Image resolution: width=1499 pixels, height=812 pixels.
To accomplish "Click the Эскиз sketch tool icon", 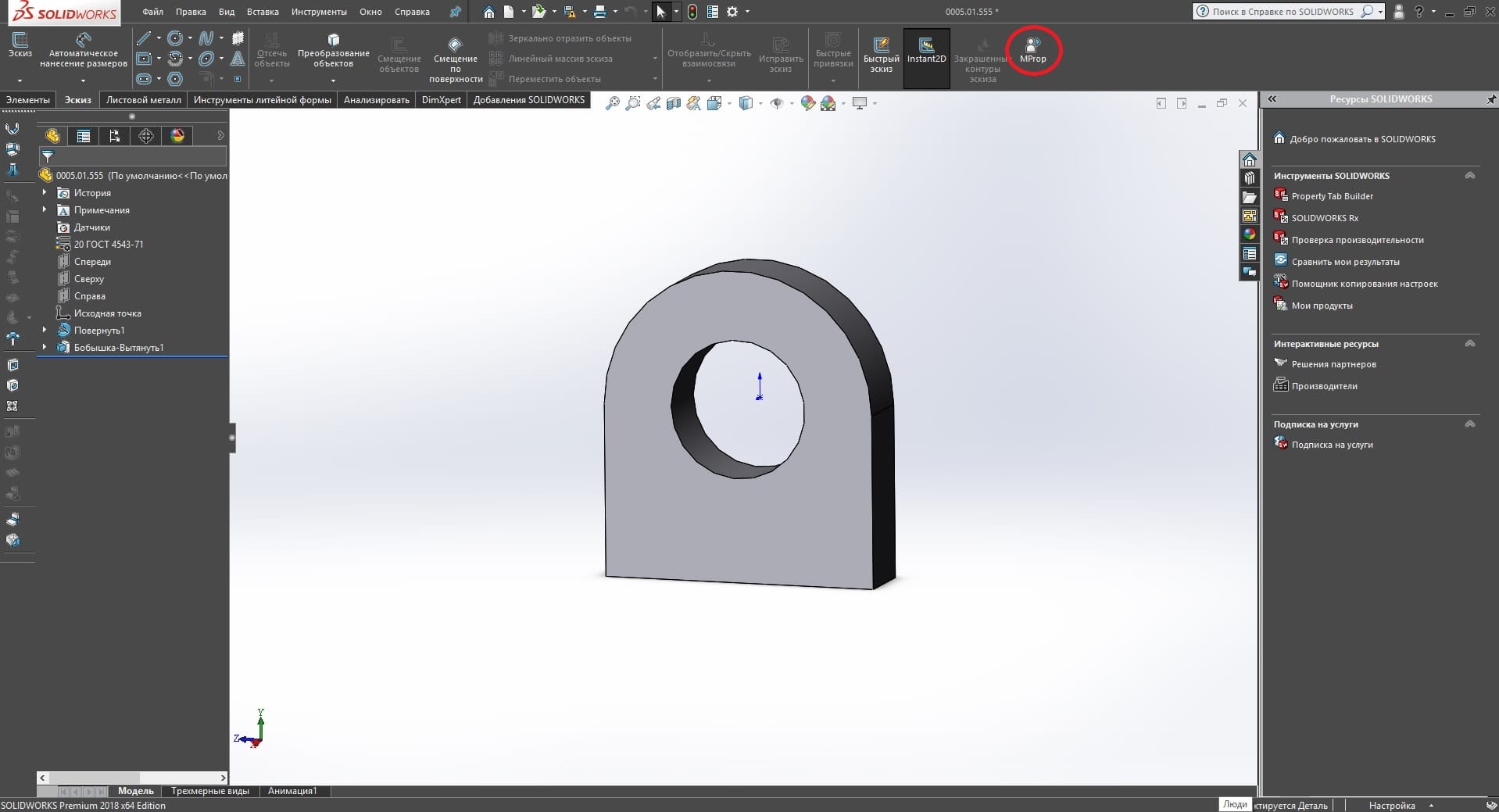I will coord(20,45).
